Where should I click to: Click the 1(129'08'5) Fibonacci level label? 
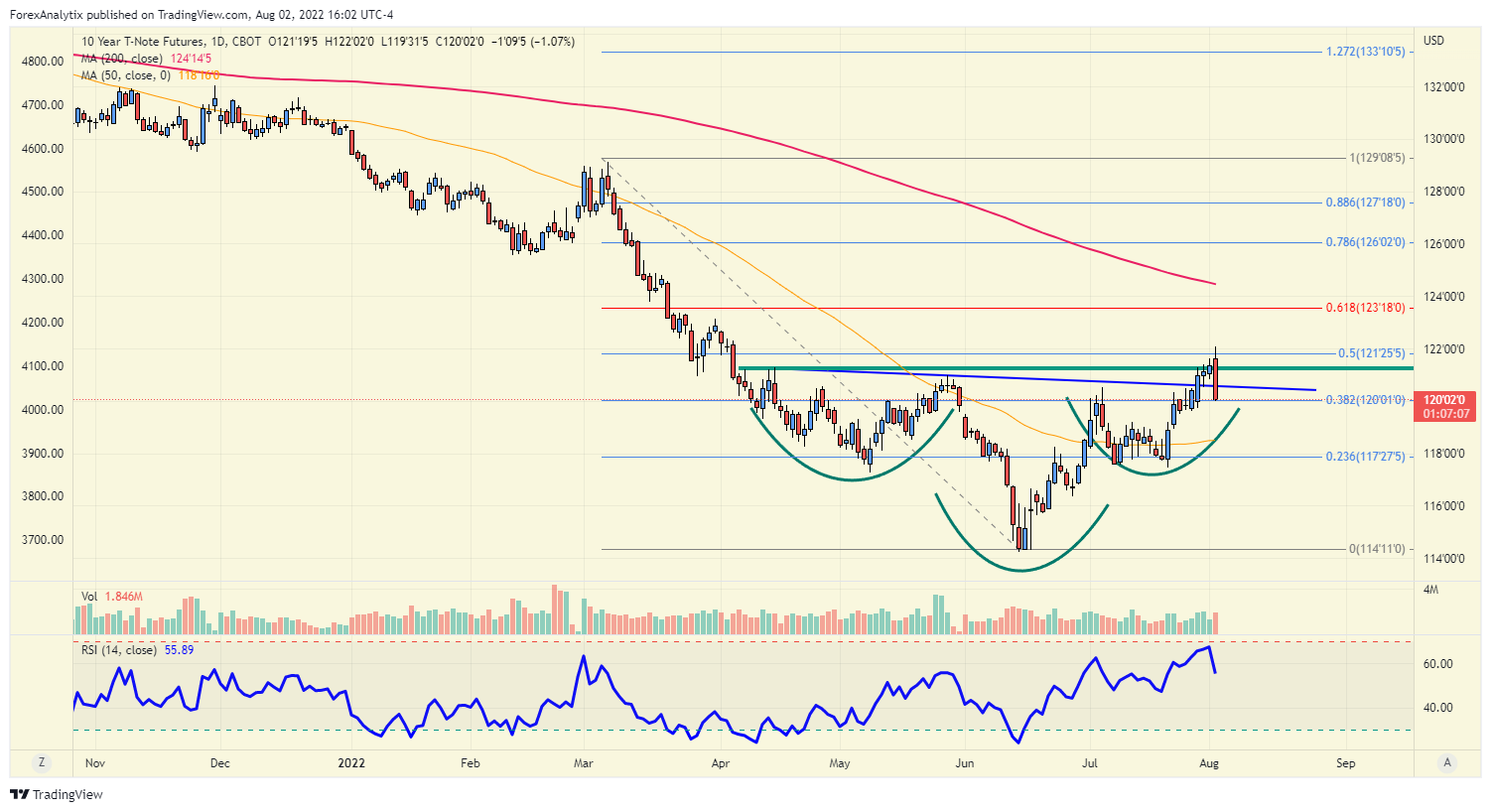click(x=1377, y=158)
